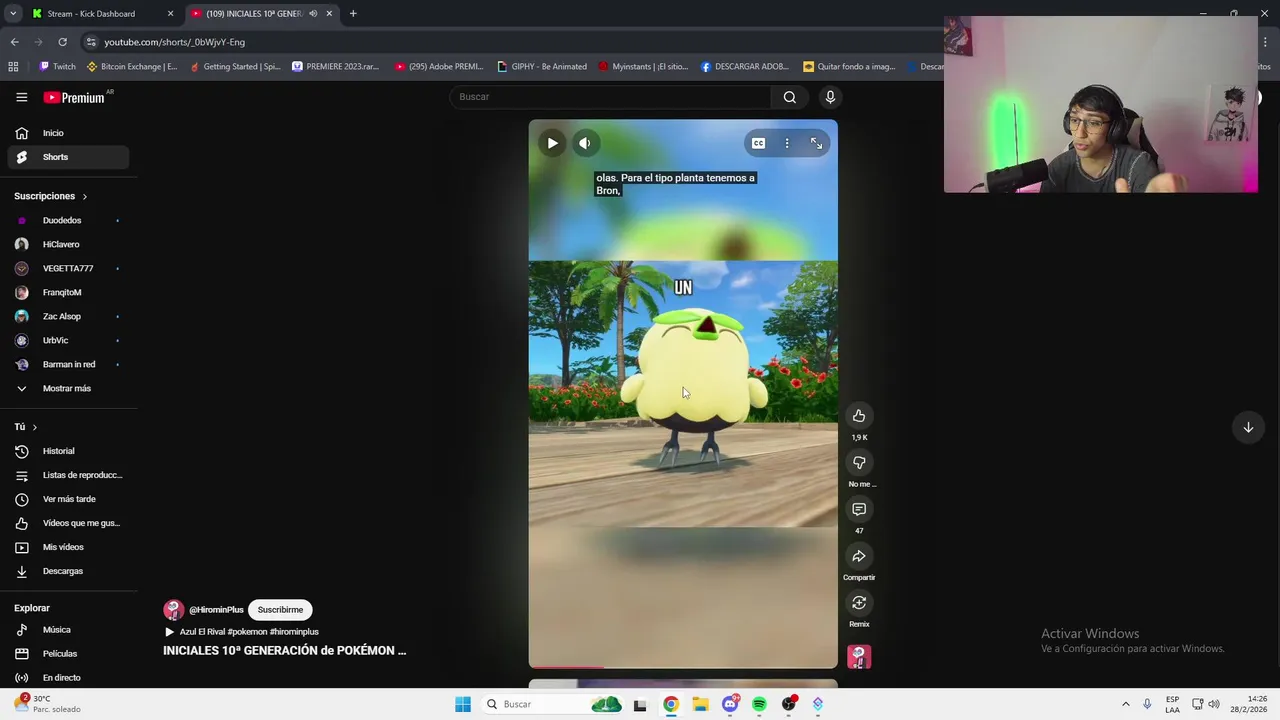Go to next Short with down arrow

[1248, 428]
